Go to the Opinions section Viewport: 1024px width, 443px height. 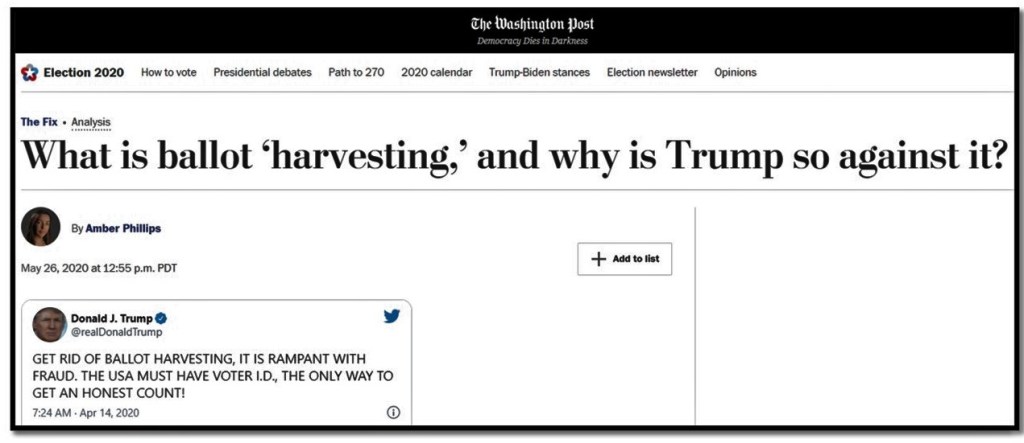click(735, 72)
